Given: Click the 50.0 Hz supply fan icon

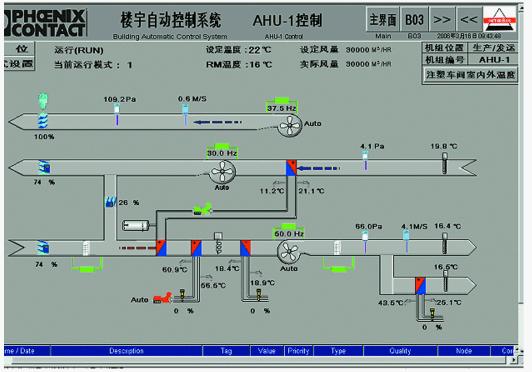Looking at the screenshot, I should [289, 252].
